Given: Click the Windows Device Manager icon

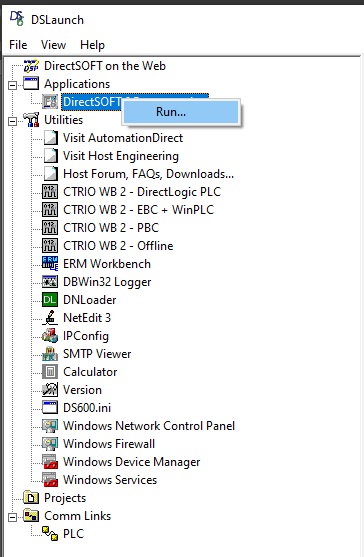Looking at the screenshot, I should [50, 462].
